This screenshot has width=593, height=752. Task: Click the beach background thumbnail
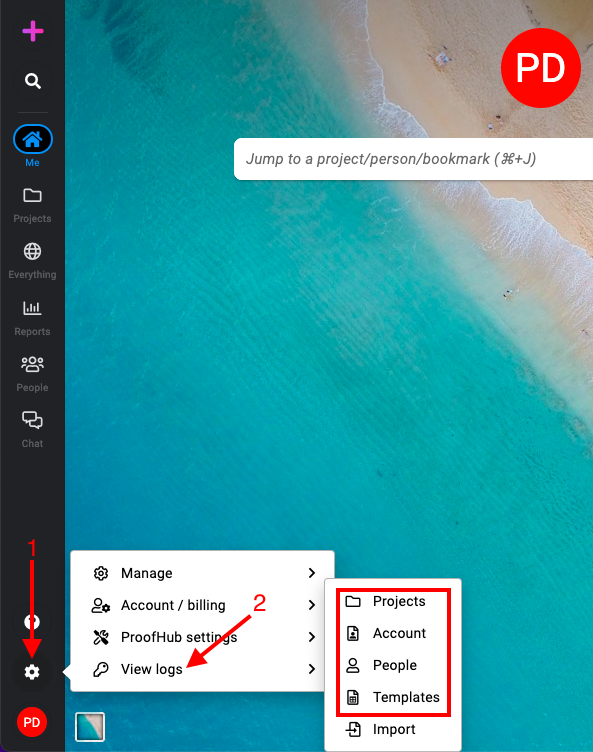(90, 727)
